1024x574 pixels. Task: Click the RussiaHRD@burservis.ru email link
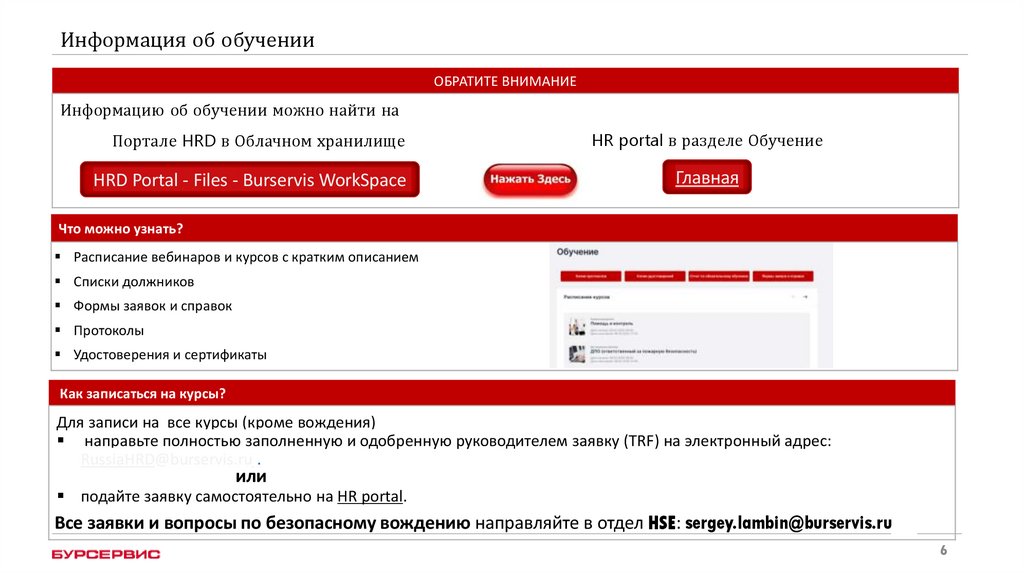[167, 459]
